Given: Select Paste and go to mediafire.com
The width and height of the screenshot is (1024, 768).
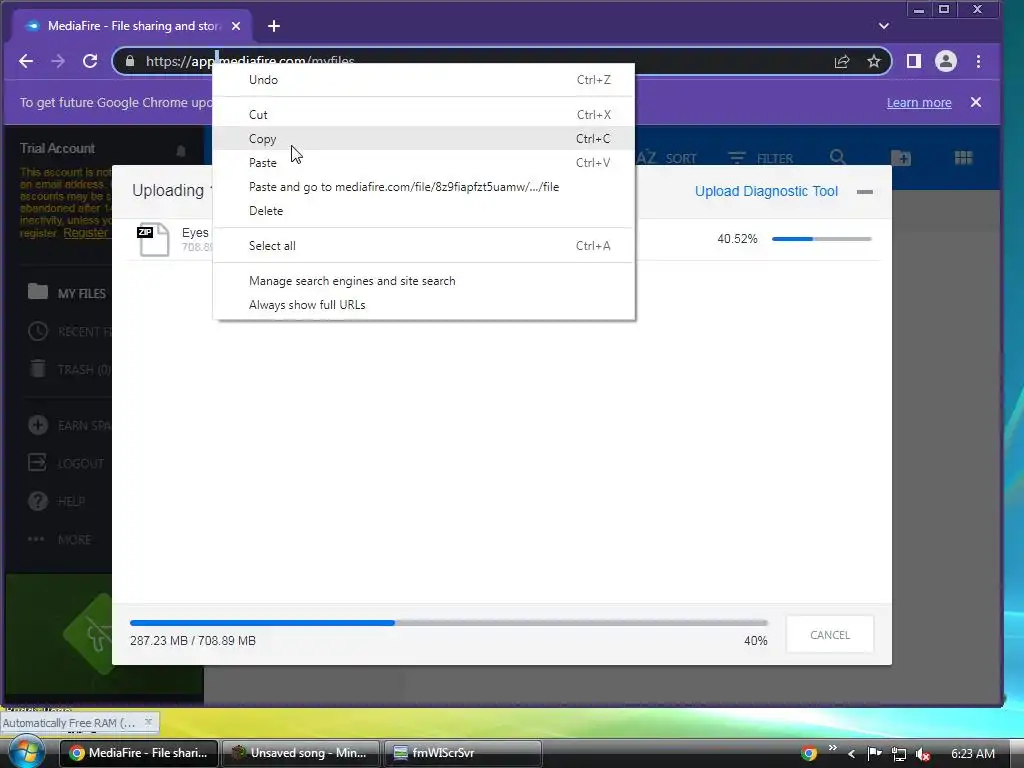Looking at the screenshot, I should pos(424,187).
